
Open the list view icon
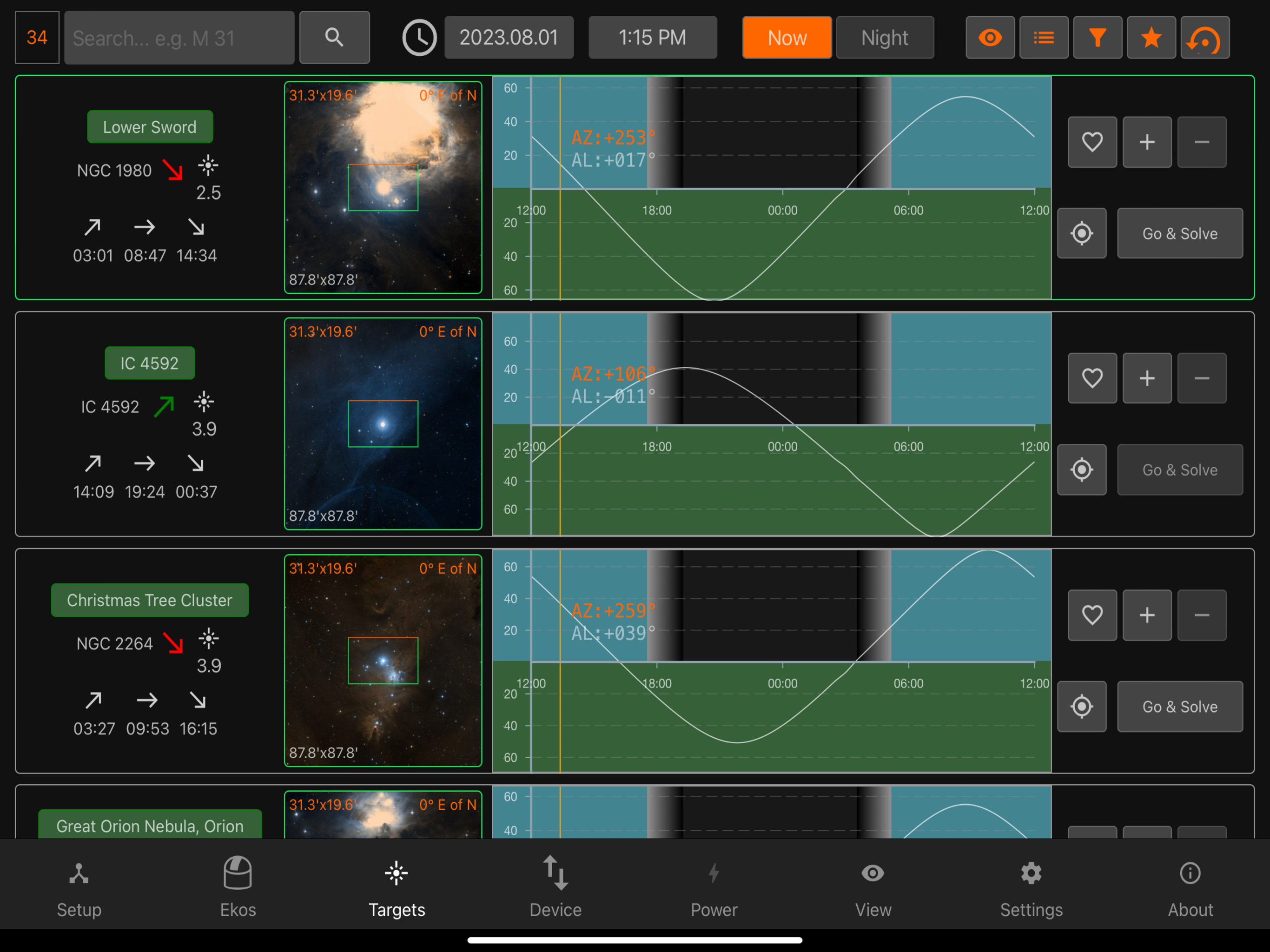tap(1043, 38)
